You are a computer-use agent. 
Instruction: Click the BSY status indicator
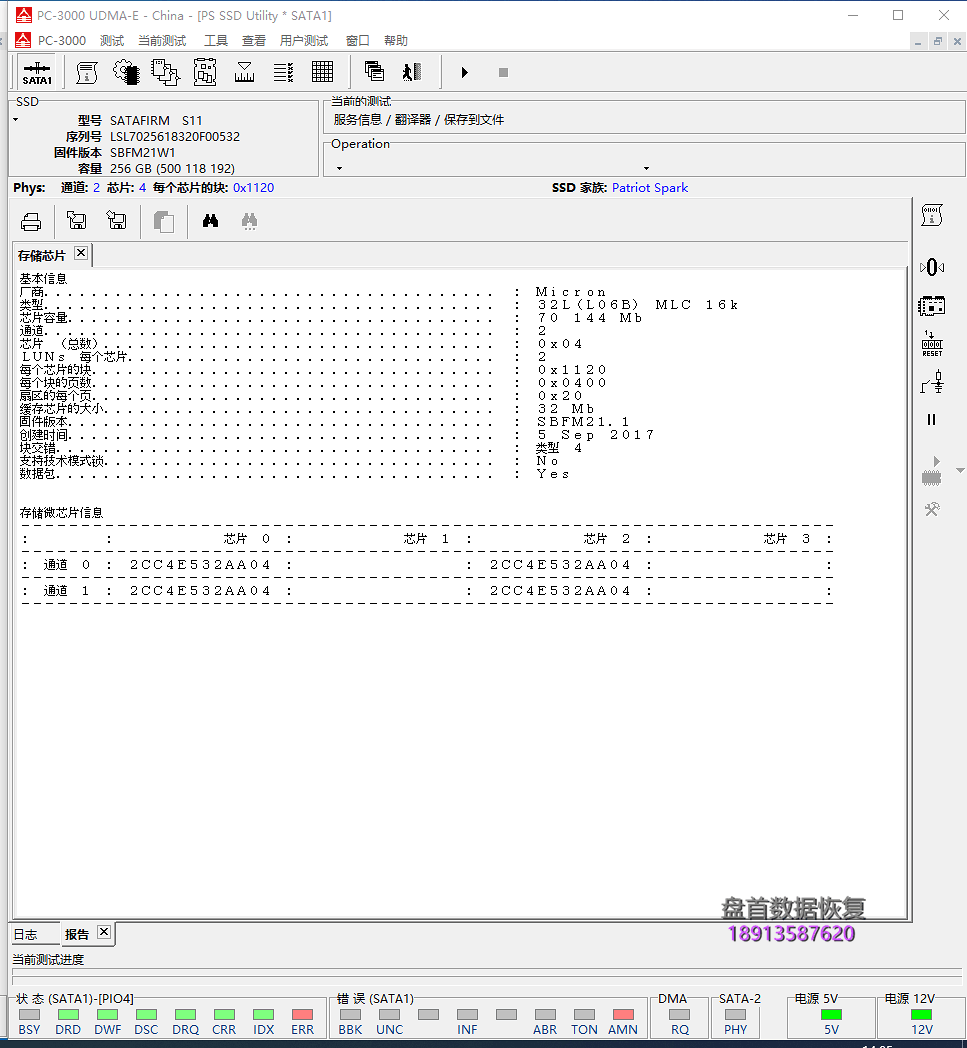29,1015
